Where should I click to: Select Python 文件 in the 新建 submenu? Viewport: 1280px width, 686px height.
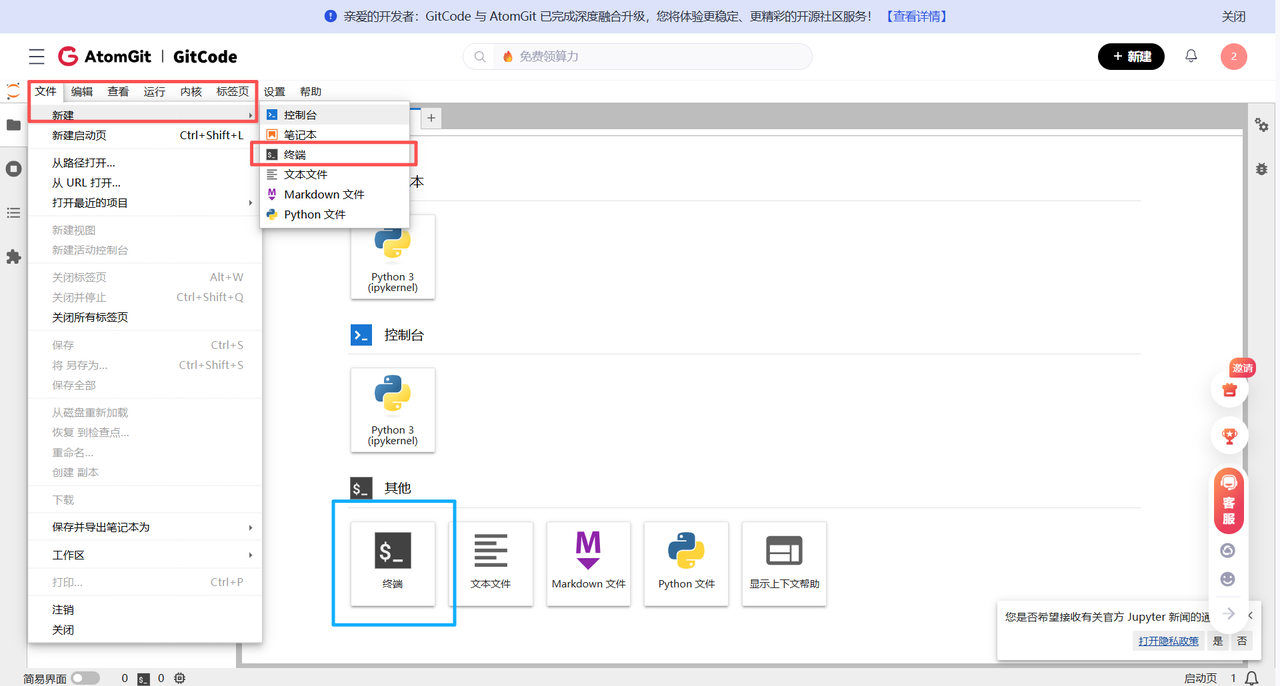click(x=335, y=215)
